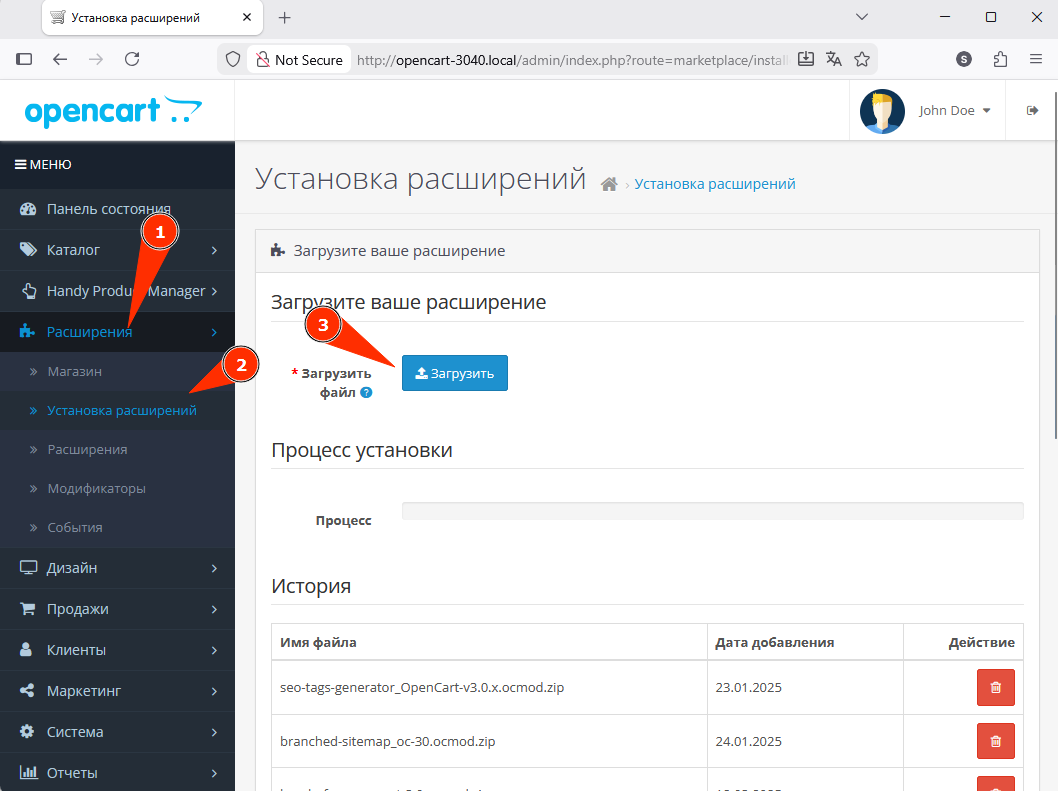
Task: Click the blue Загрузить upload button
Action: pyautogui.click(x=455, y=373)
